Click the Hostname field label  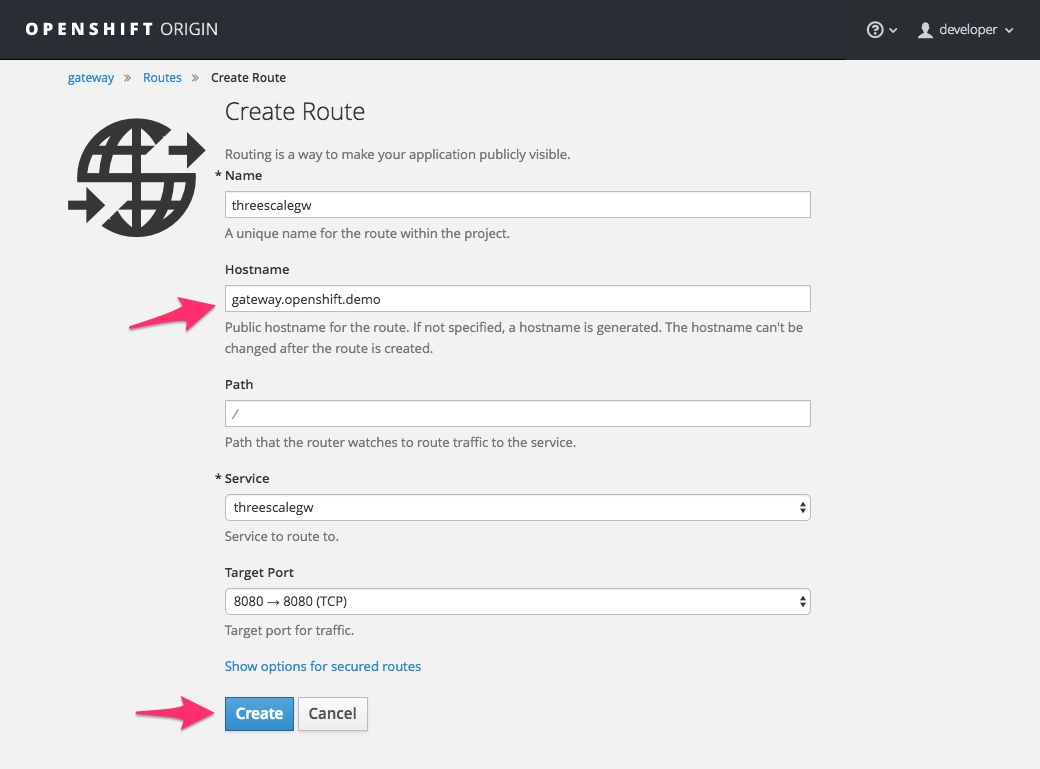coord(257,270)
